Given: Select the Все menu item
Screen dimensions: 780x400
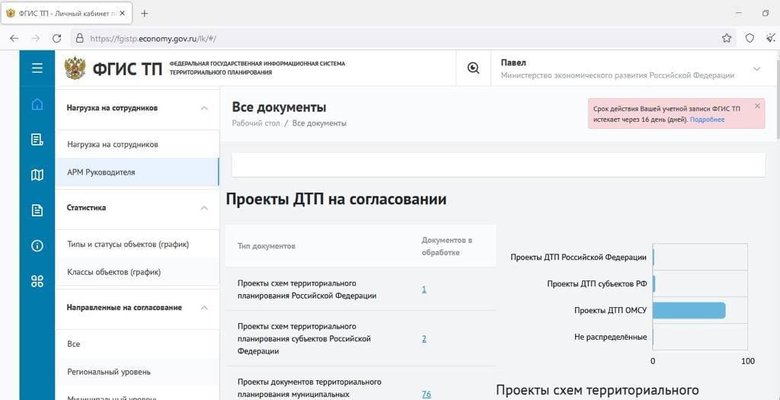Looking at the screenshot, I should [x=137, y=344].
